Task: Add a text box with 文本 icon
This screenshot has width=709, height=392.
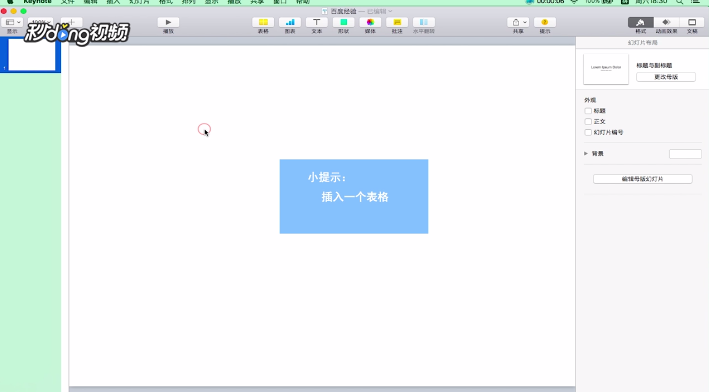Action: point(317,22)
